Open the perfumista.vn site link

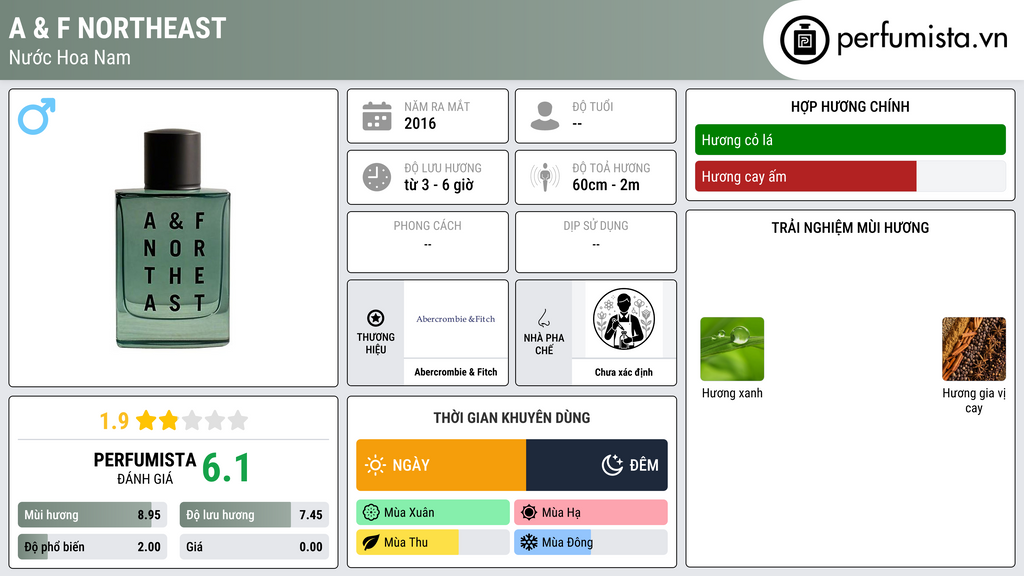click(x=922, y=39)
